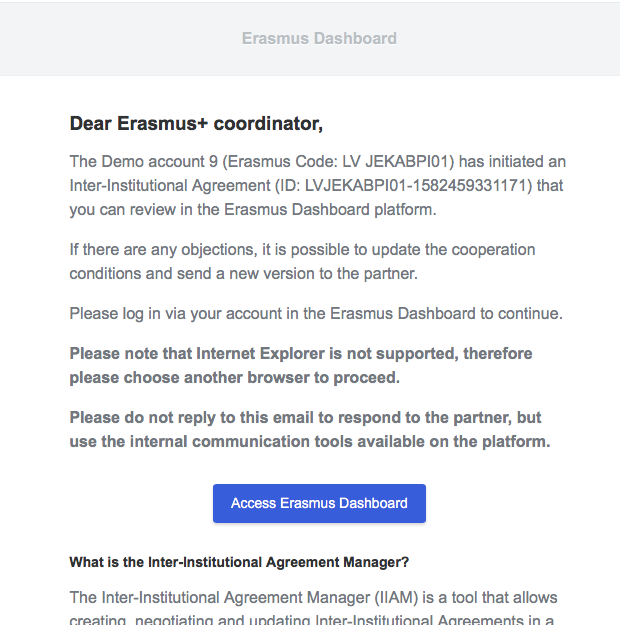Click the gray header banner area
Image resolution: width=620 pixels, height=625 pixels.
[310, 39]
